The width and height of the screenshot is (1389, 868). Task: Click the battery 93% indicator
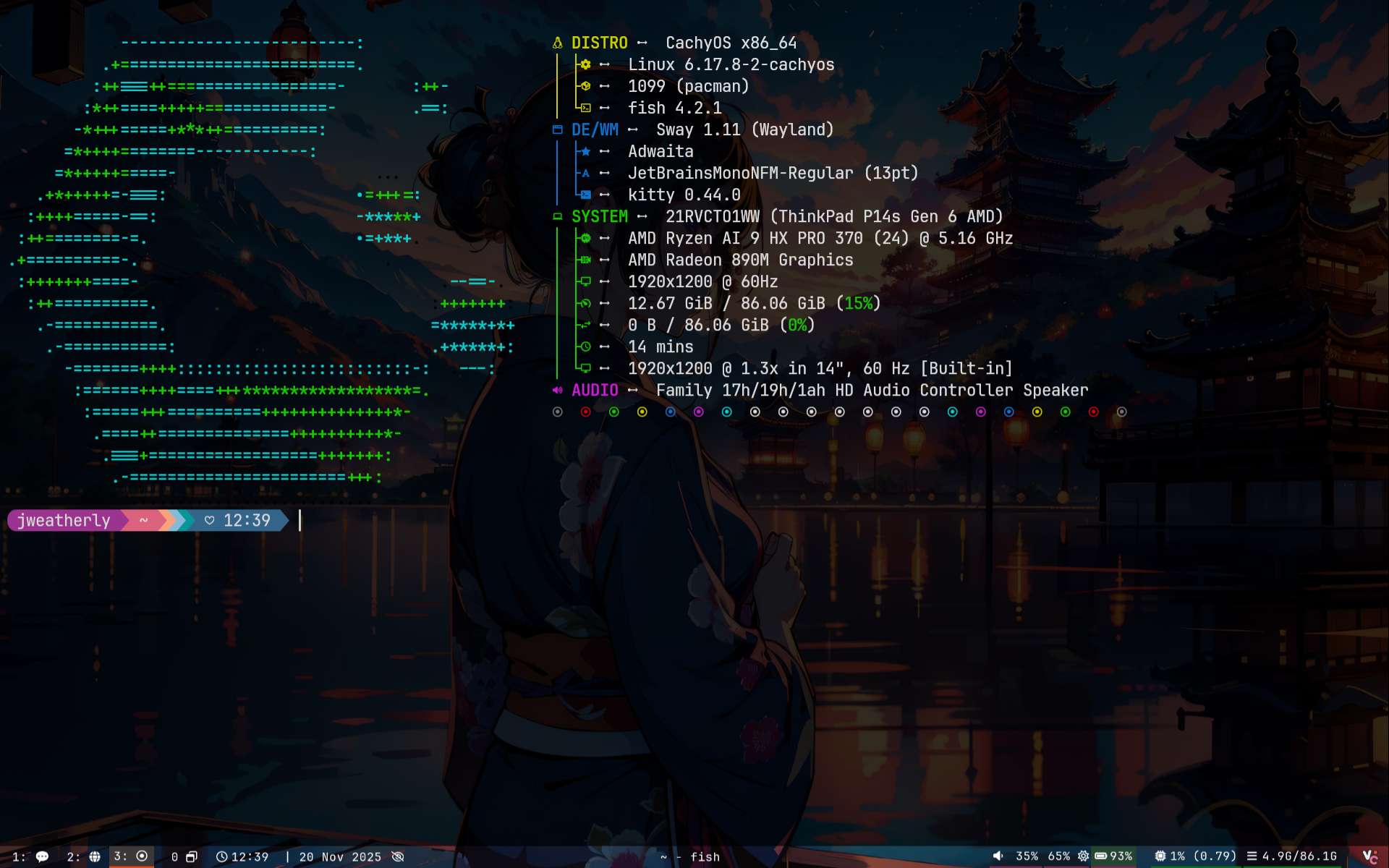tap(1113, 856)
